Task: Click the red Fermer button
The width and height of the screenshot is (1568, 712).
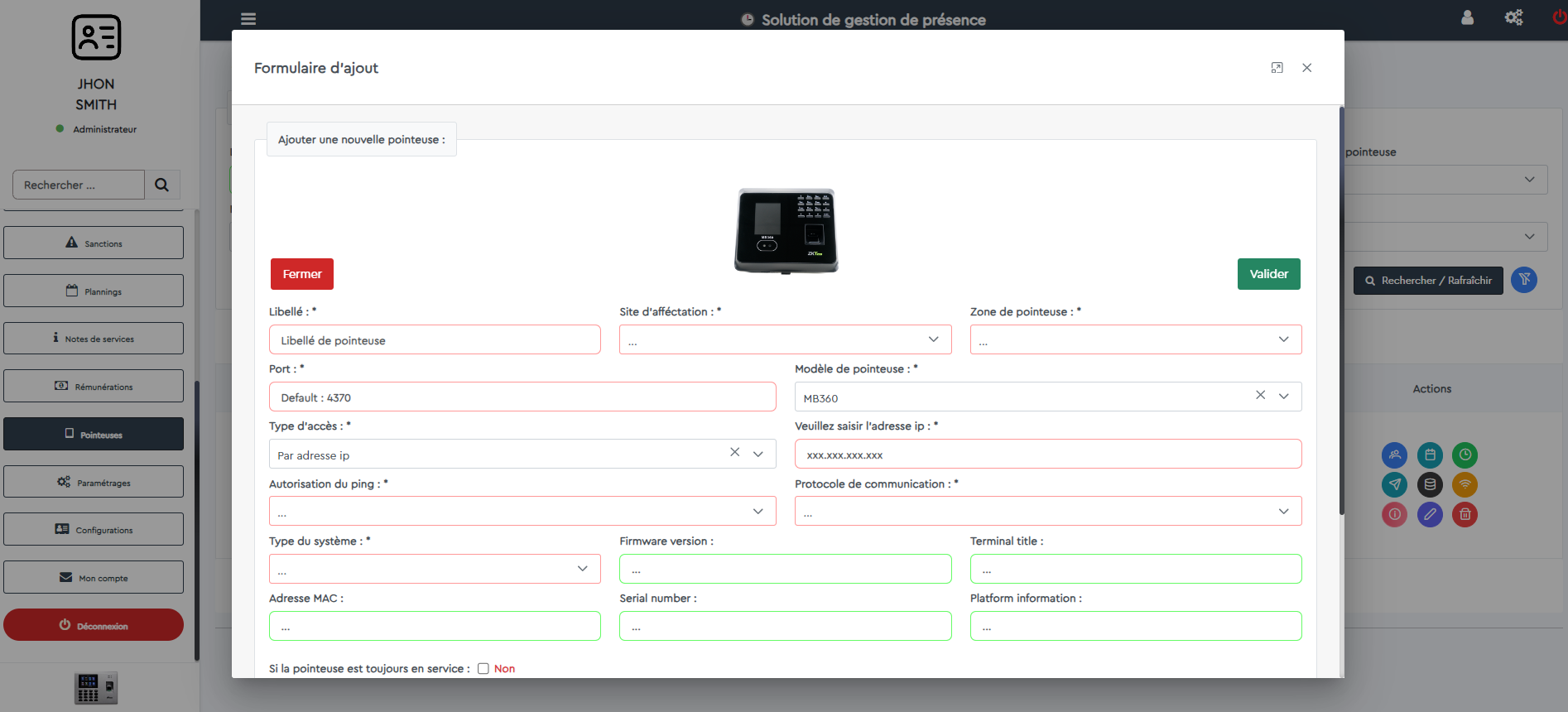Action: click(302, 274)
